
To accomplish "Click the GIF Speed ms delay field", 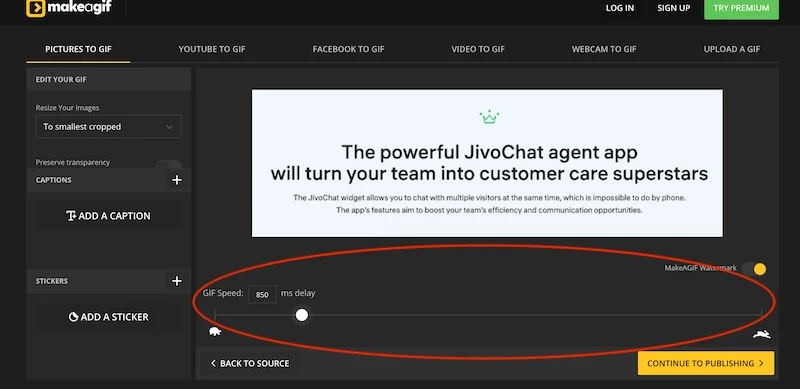I will click(x=262, y=295).
